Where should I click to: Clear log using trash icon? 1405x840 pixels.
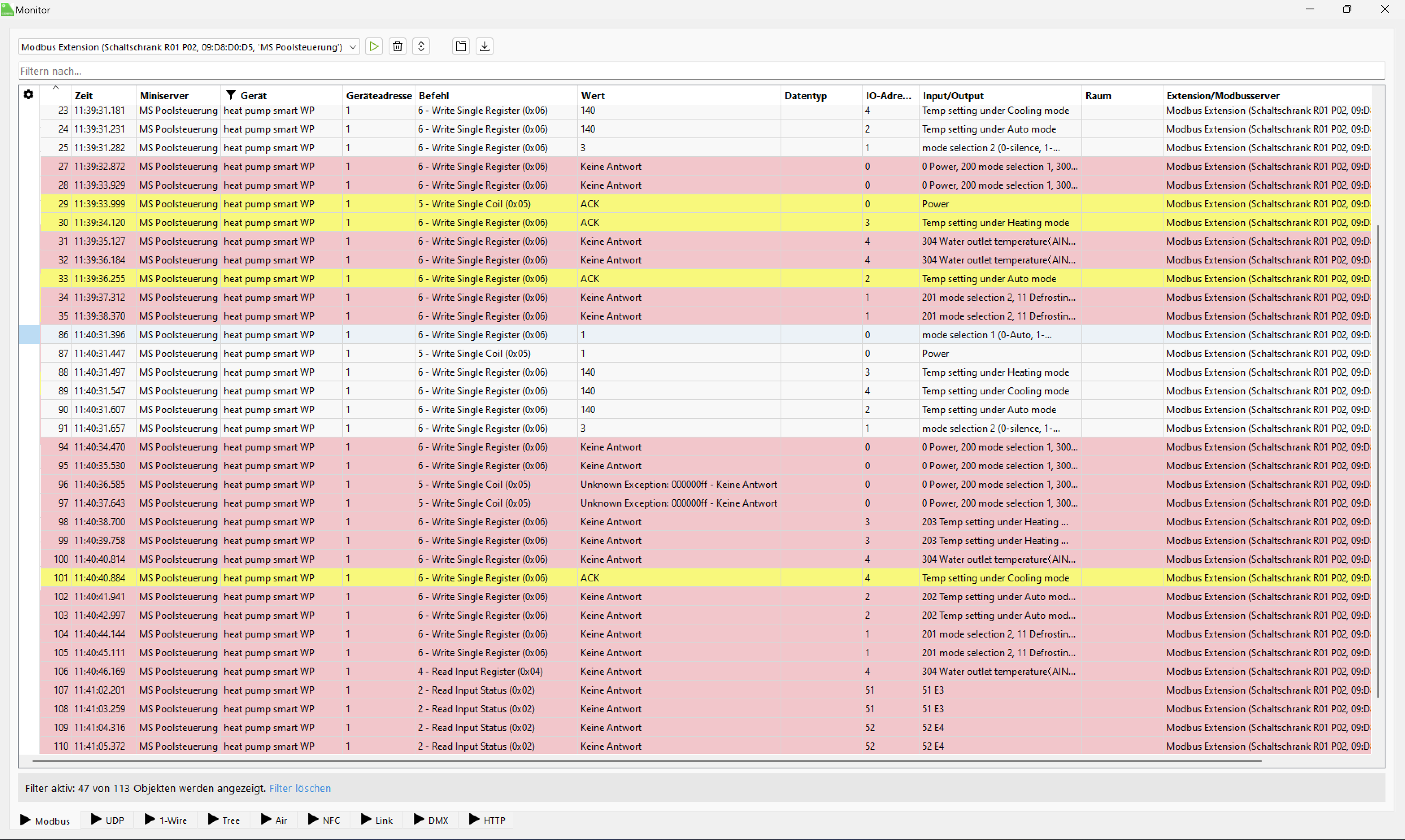pos(398,46)
